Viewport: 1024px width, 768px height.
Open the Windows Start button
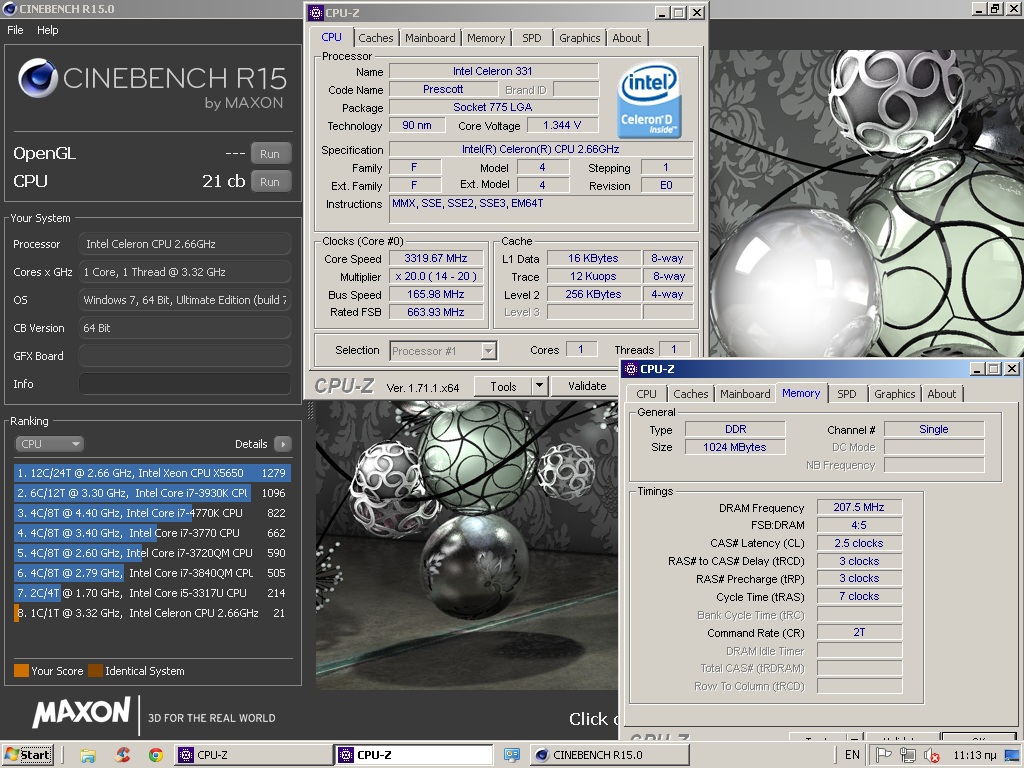[x=28, y=755]
